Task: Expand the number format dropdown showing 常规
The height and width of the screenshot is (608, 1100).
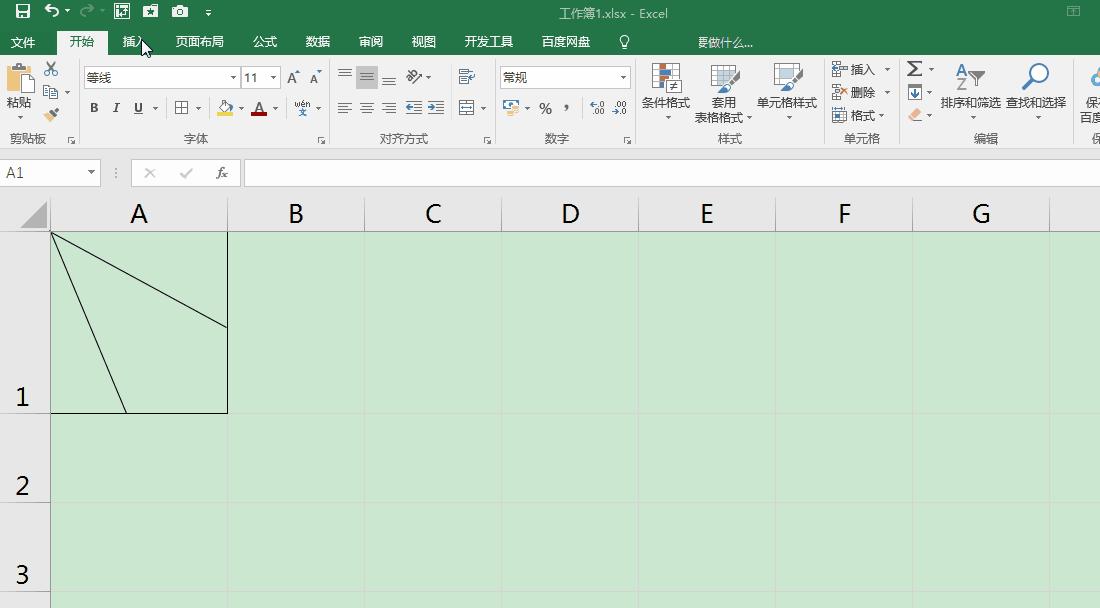Action: click(x=622, y=77)
